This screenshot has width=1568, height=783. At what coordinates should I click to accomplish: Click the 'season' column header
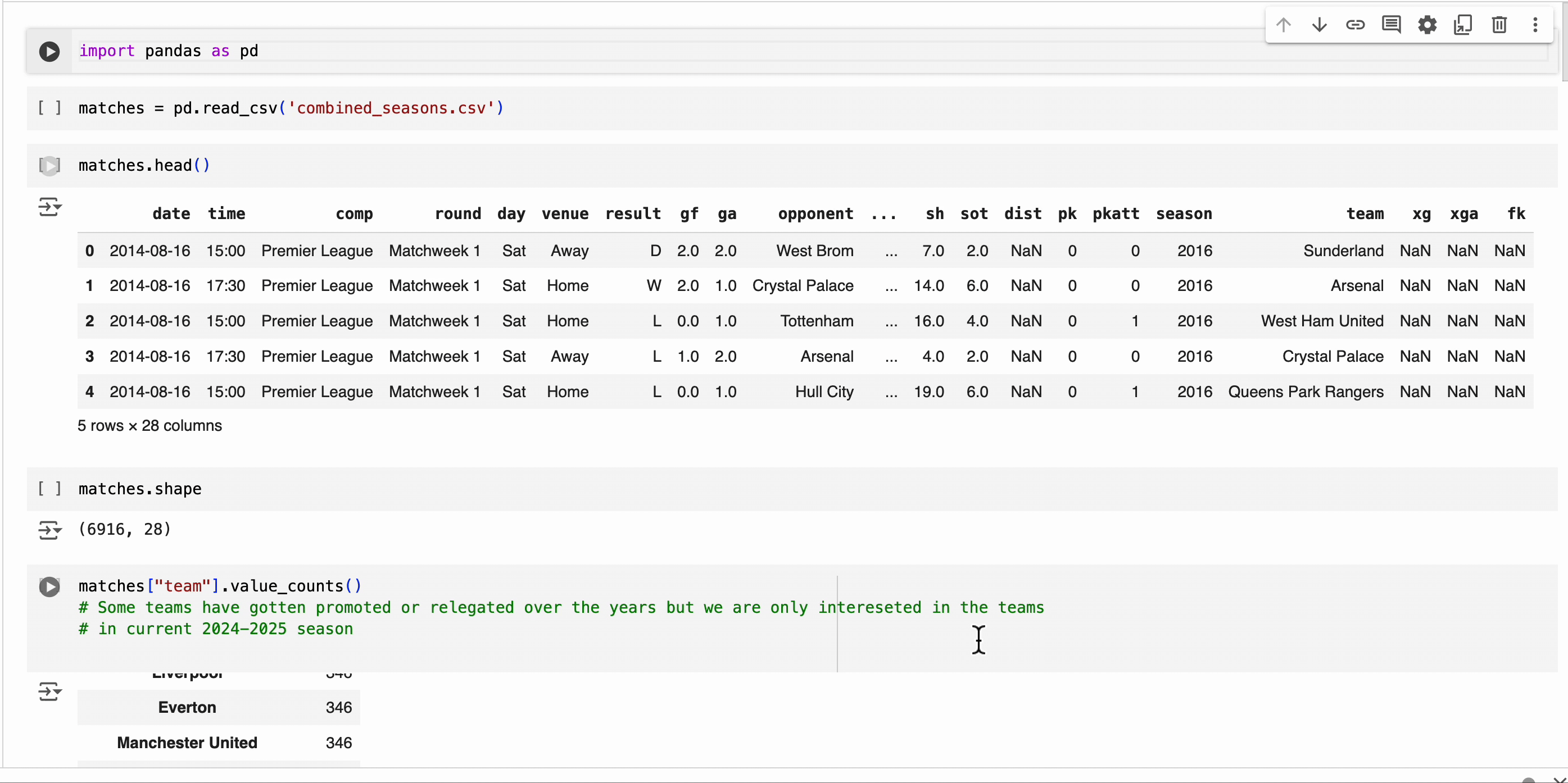click(x=1183, y=214)
